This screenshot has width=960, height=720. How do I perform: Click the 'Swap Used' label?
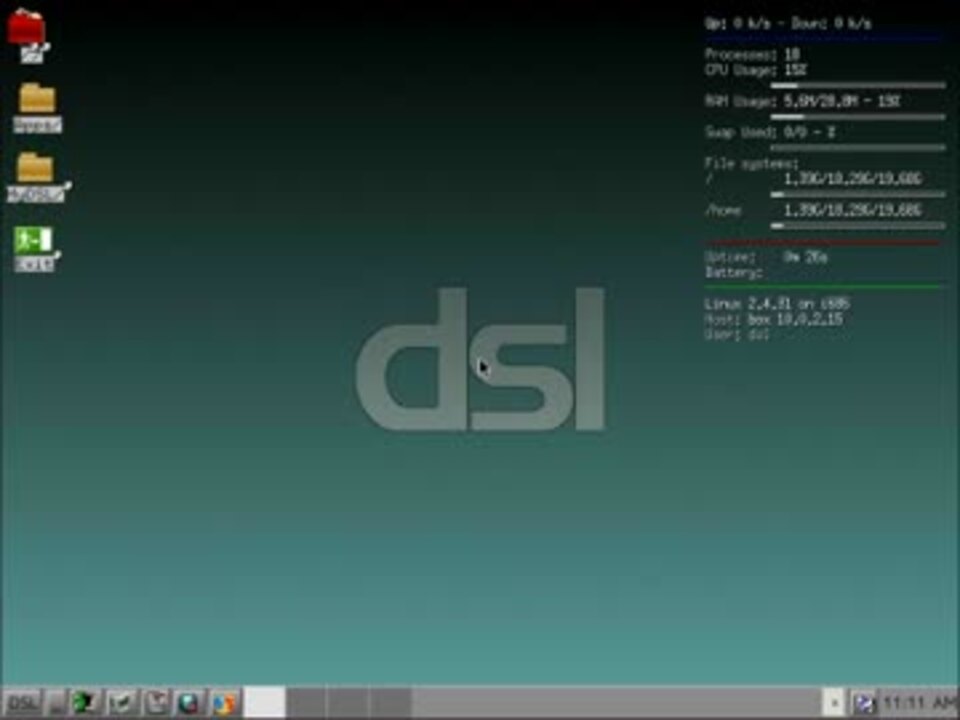coord(740,132)
